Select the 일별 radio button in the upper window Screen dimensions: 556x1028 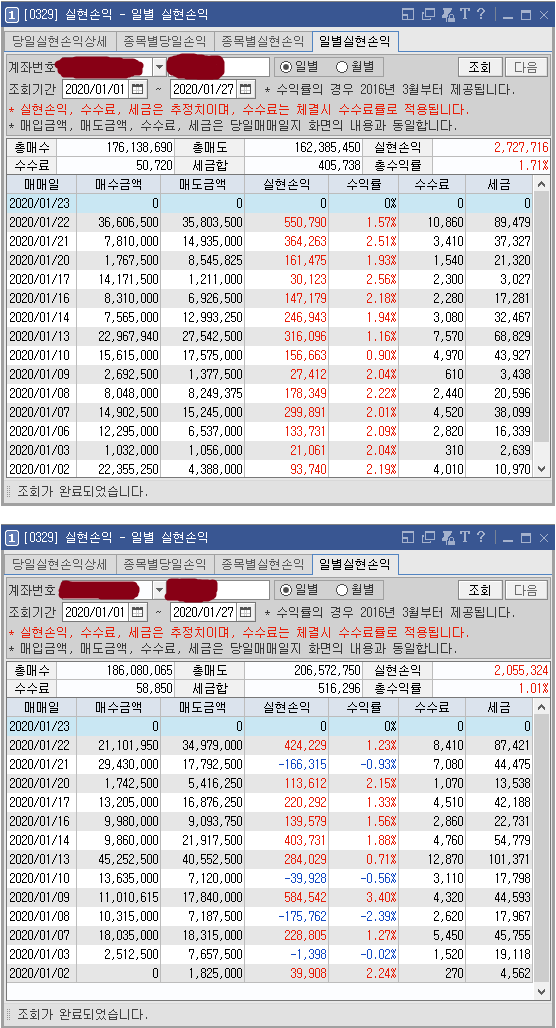coord(300,66)
